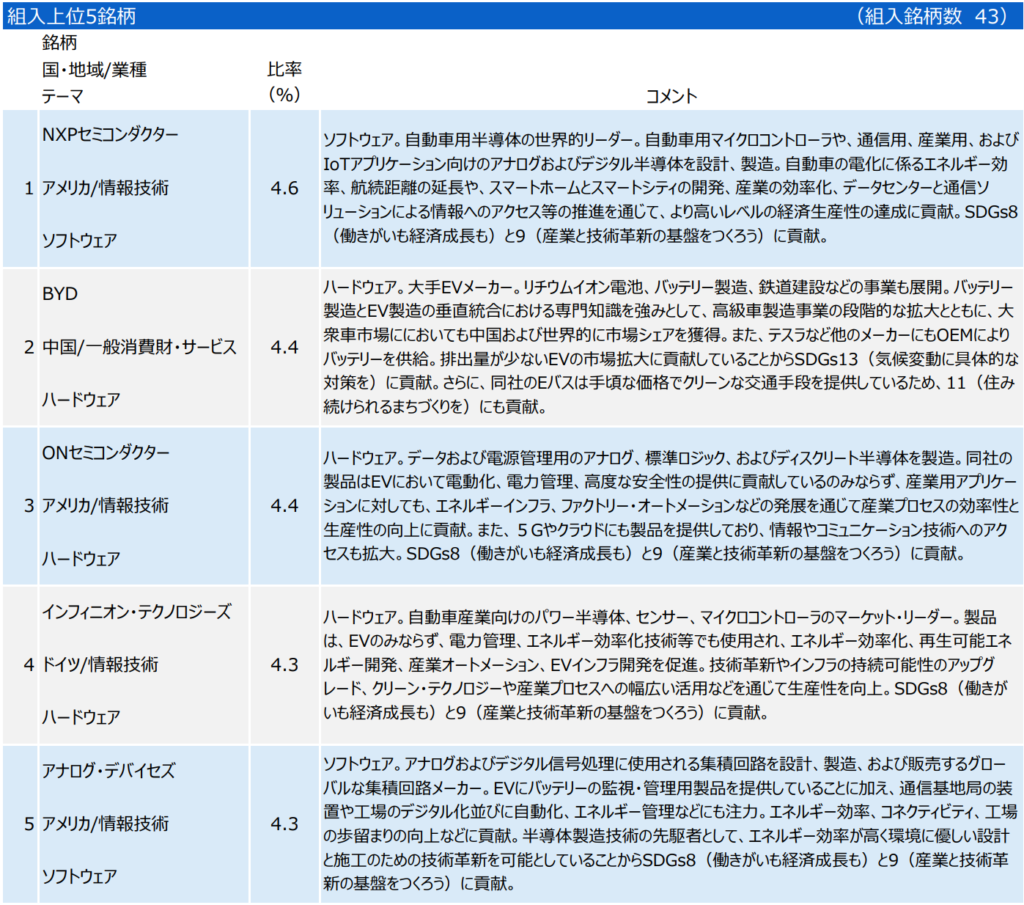This screenshot has width=1024, height=905.
Task: Select 中国/一般消費財・サービス sector cell
Action: click(139, 347)
